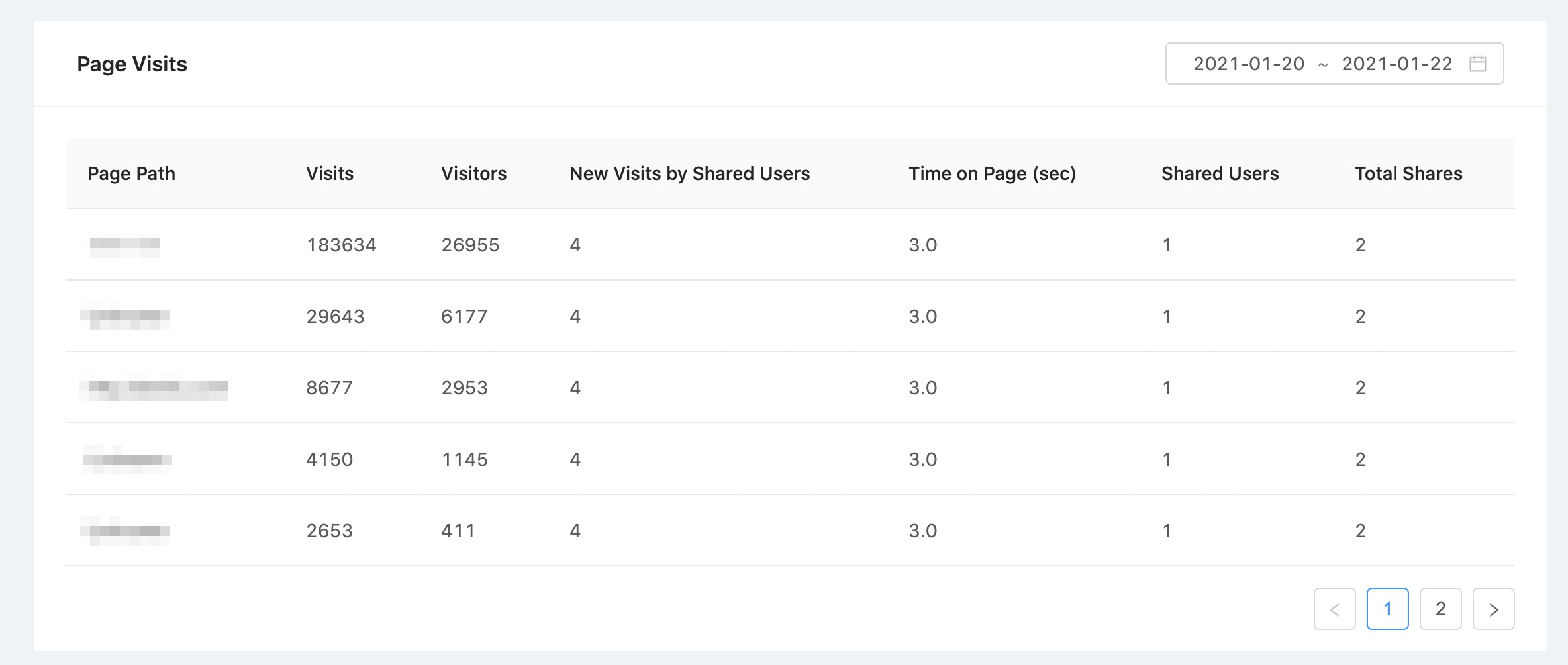1568x665 pixels.
Task: Open the blurred page path with 183634 visits
Action: click(124, 246)
